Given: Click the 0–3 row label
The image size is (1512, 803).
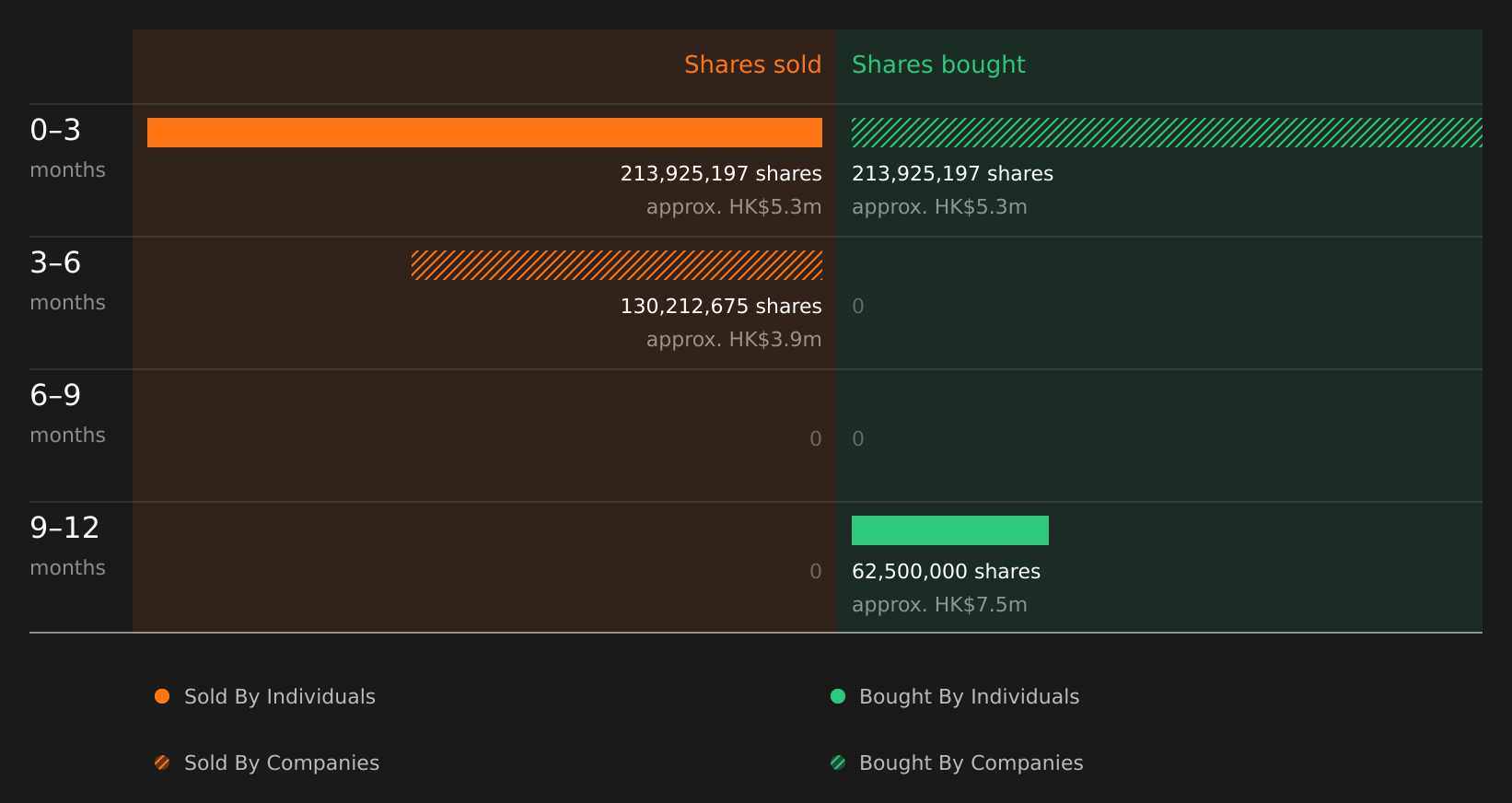Looking at the screenshot, I should (x=55, y=130).
